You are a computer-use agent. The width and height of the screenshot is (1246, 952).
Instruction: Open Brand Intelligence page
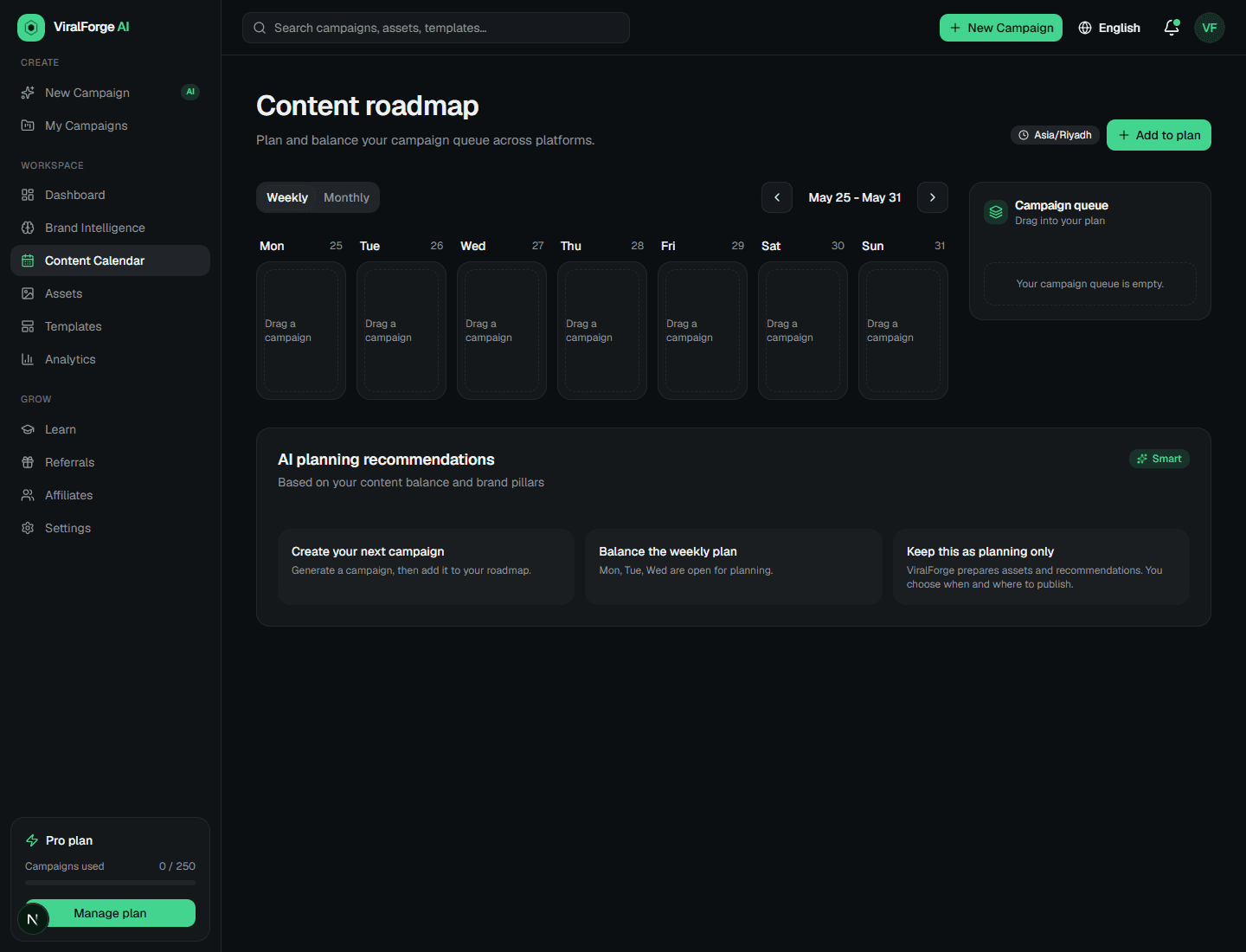click(110, 228)
